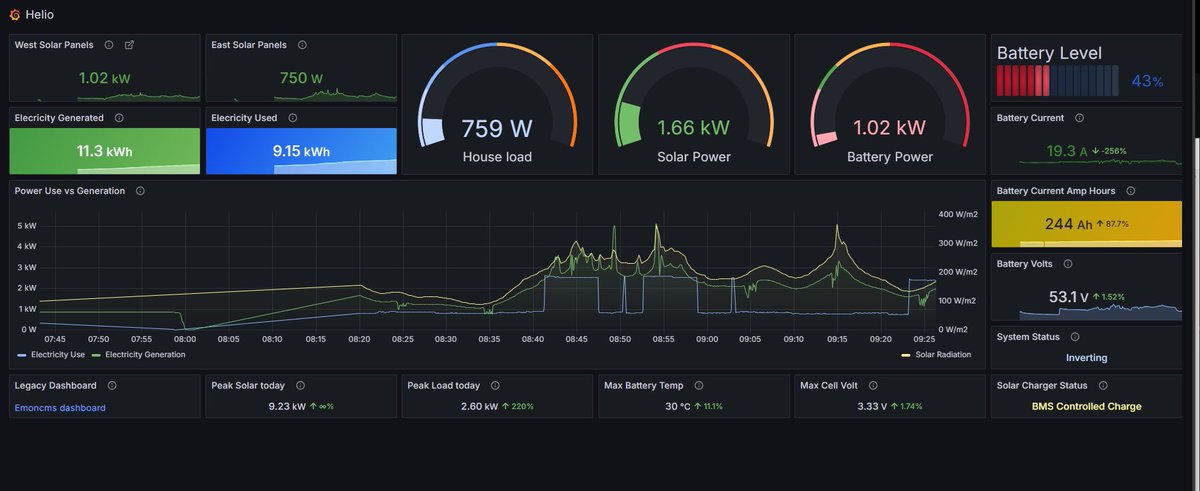Click the BMS Controlled Charge status text
1200x491 pixels.
[1086, 407]
